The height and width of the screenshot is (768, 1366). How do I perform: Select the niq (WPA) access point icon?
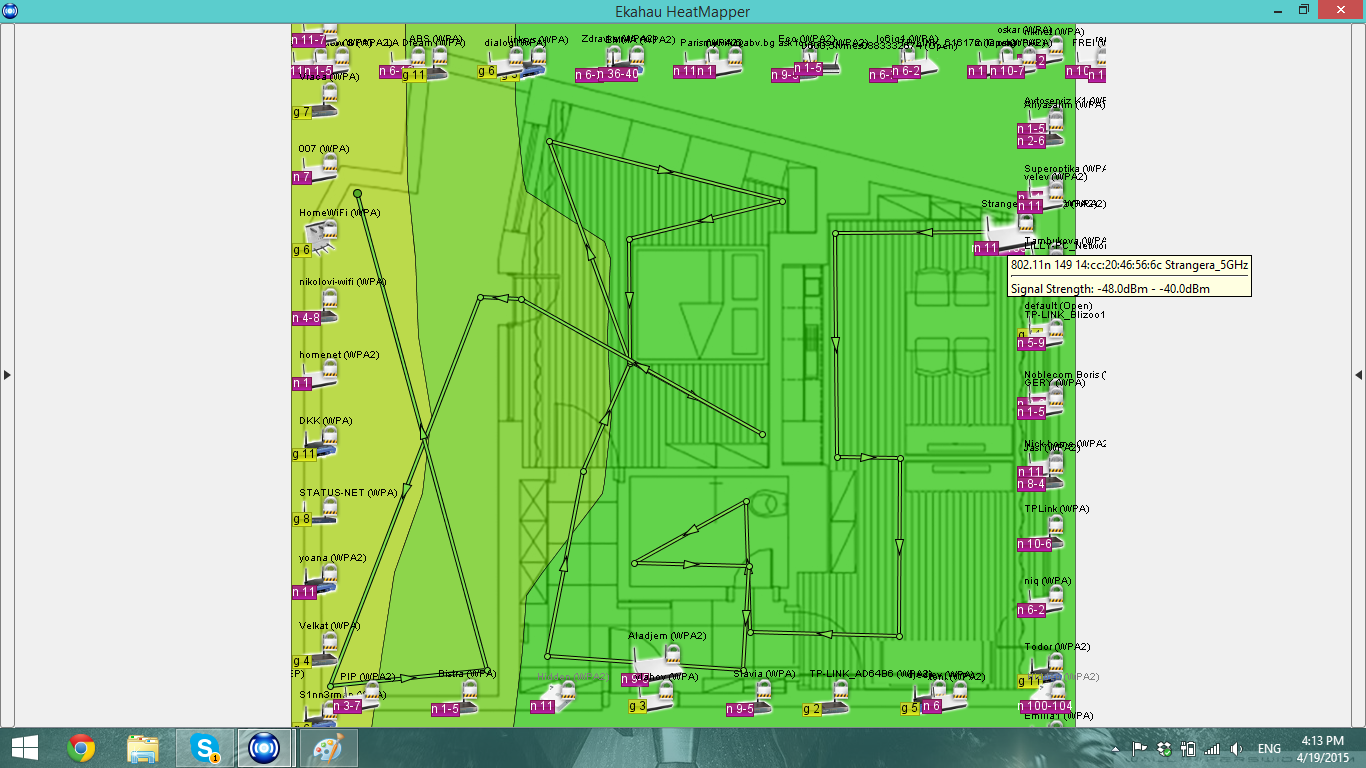[1046, 602]
